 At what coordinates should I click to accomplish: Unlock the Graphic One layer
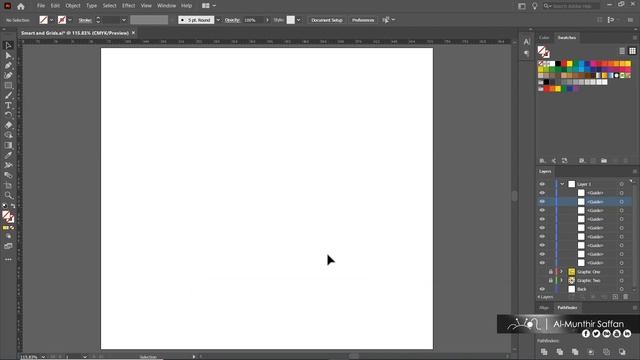pyautogui.click(x=550, y=272)
